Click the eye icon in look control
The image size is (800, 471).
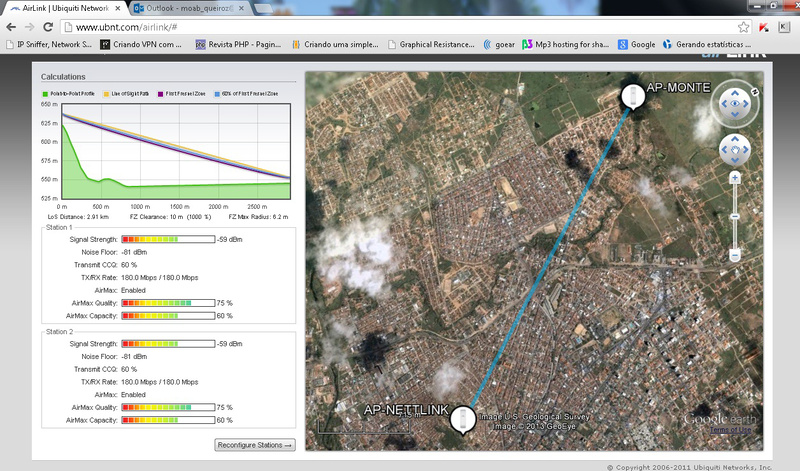click(735, 104)
